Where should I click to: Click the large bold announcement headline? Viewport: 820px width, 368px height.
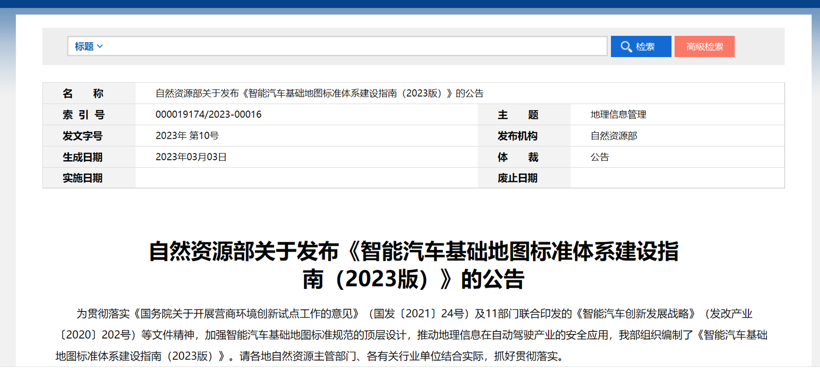pyautogui.click(x=414, y=266)
